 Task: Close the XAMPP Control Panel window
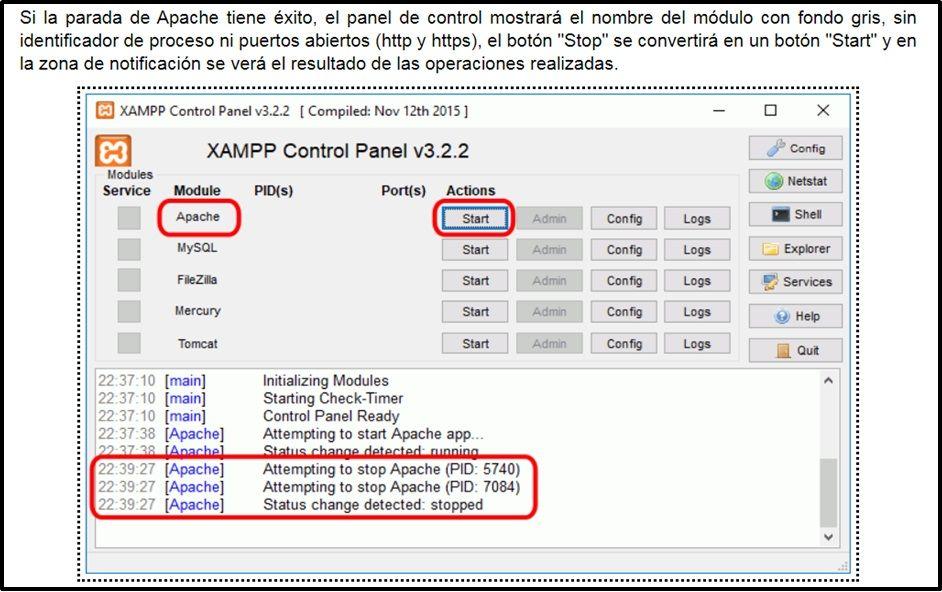click(x=823, y=110)
